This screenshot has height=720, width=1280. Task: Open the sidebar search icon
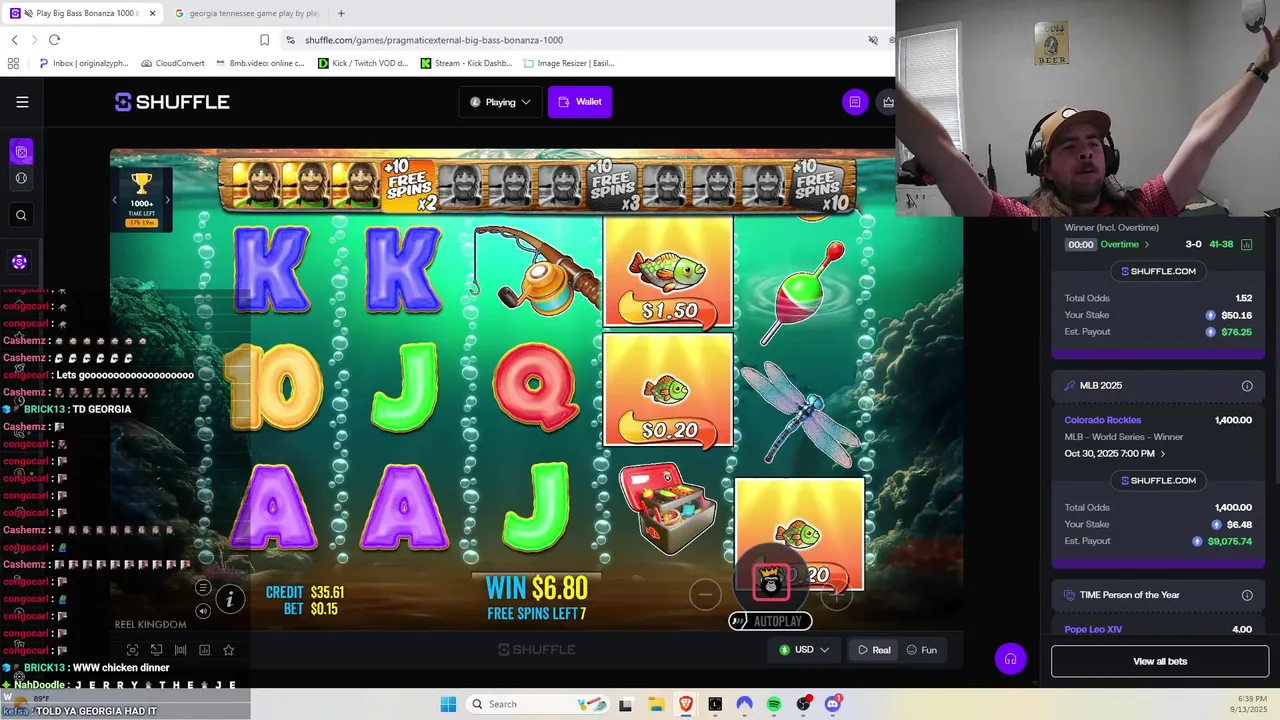pyautogui.click(x=21, y=215)
